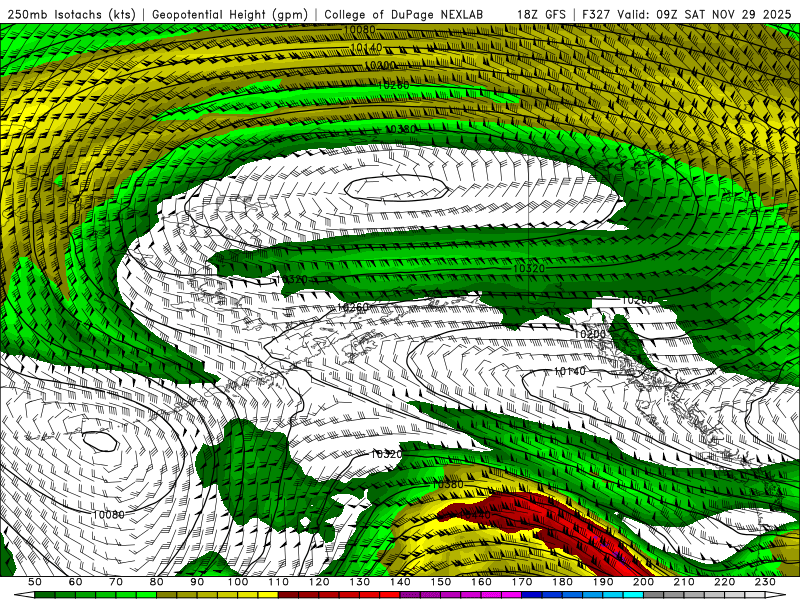Click the 90 knot value on the color scale
The width and height of the screenshot is (800, 600).
(x=197, y=582)
